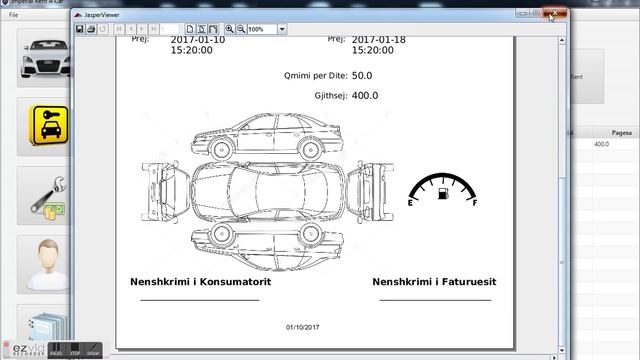Go to the previous report page
This screenshot has height=360, width=640.
tap(131, 29)
